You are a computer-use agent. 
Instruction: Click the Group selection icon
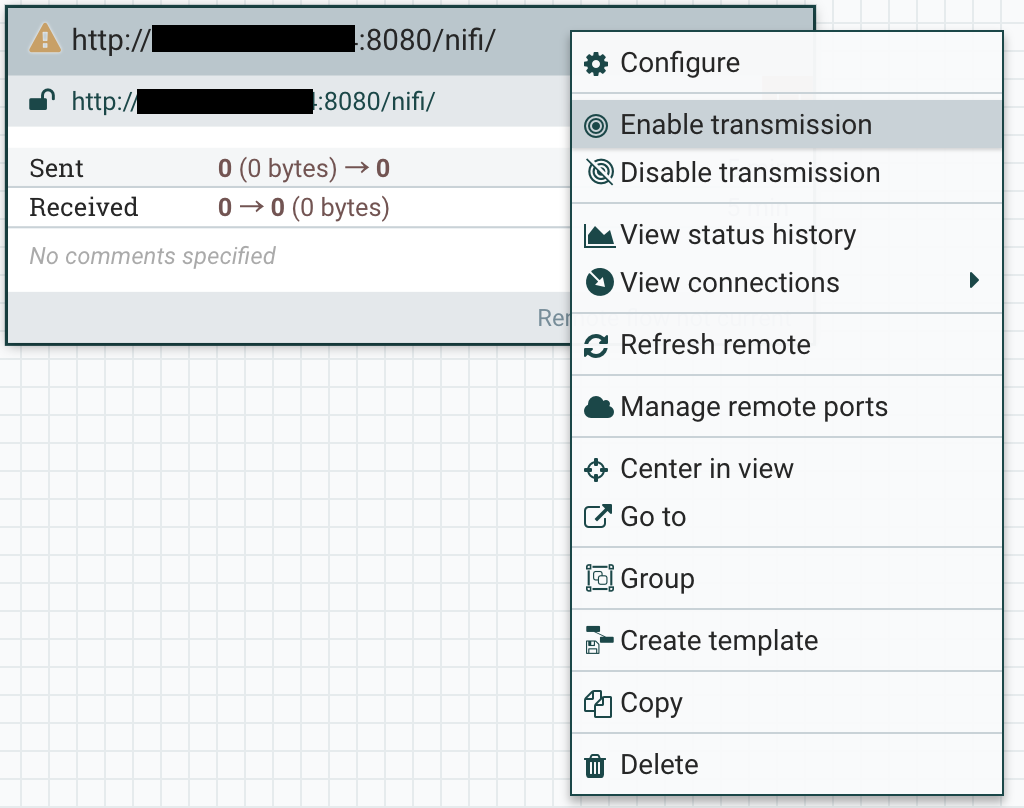[600, 578]
